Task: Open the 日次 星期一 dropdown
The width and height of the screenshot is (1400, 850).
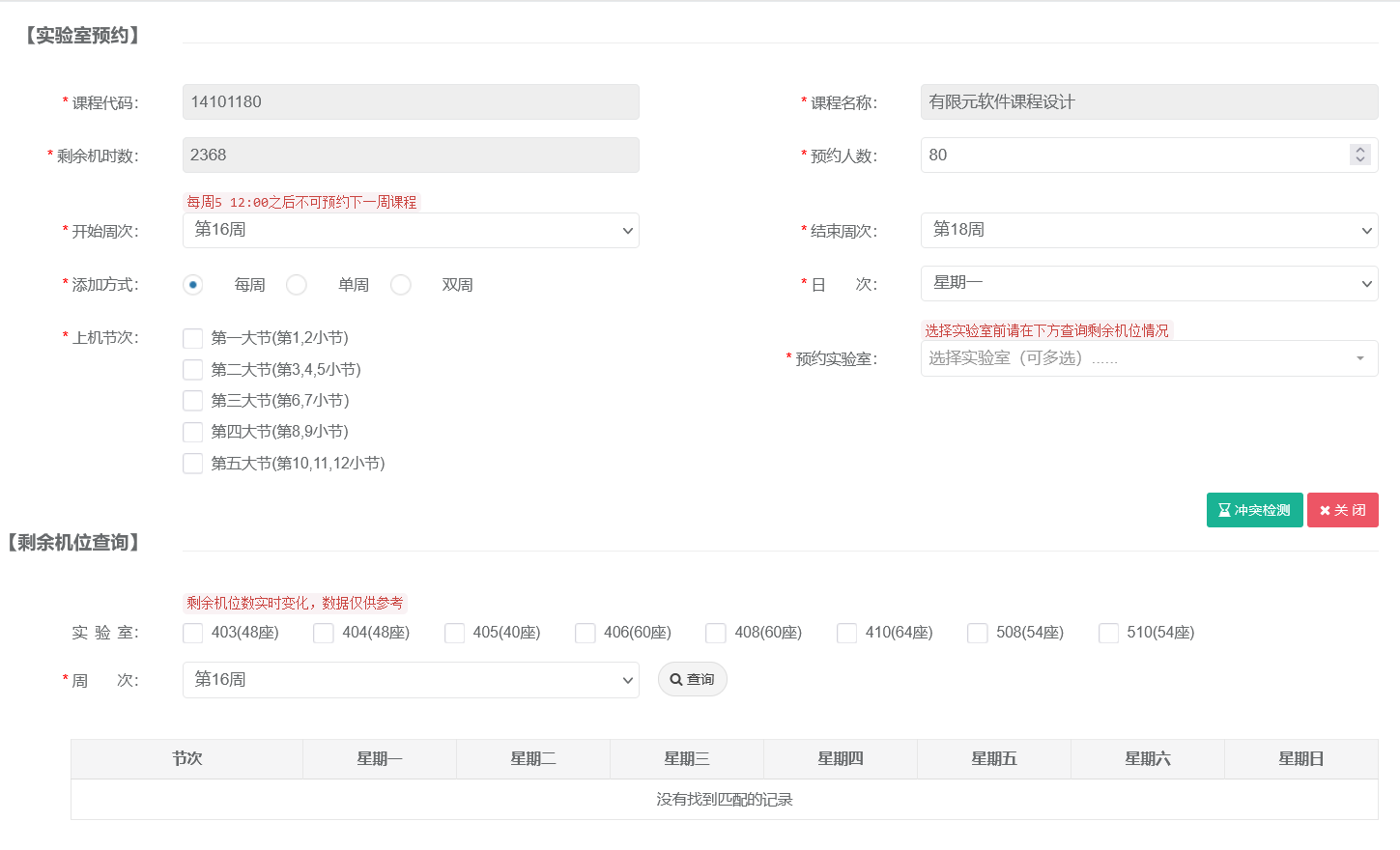Action: (x=1149, y=283)
